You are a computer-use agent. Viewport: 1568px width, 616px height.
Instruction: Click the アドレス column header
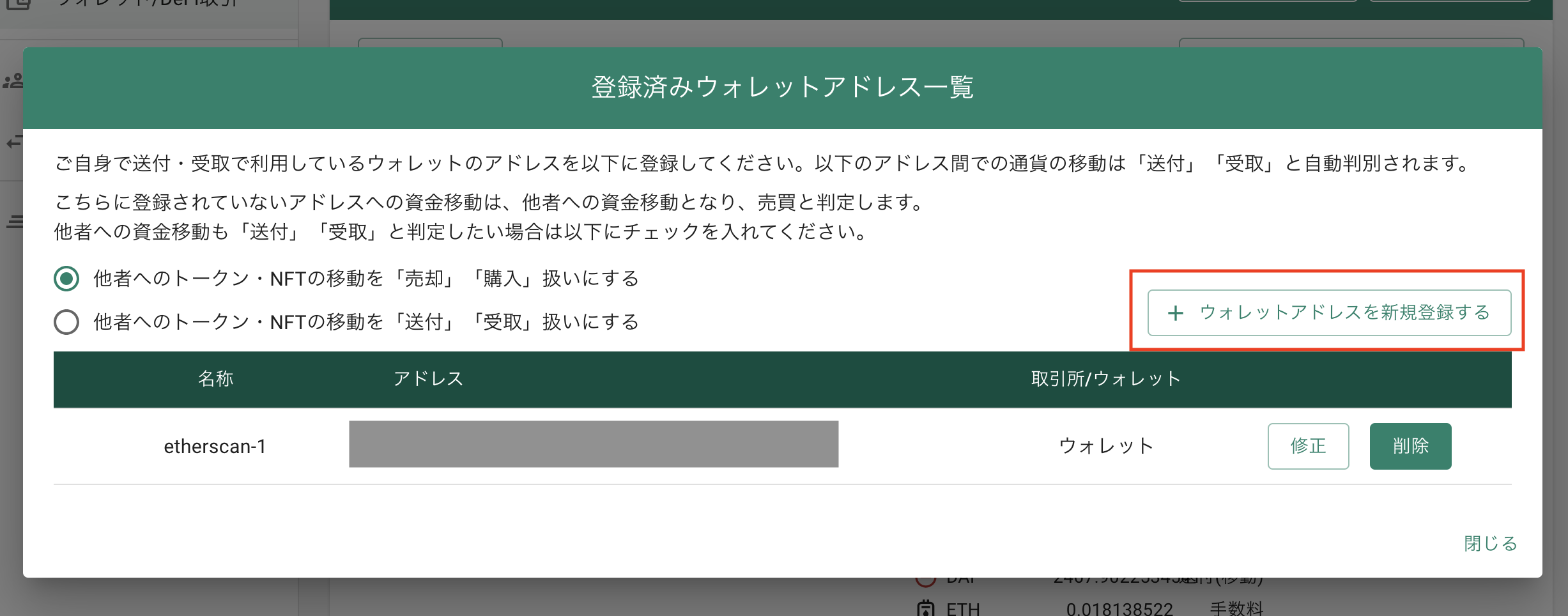click(x=428, y=379)
